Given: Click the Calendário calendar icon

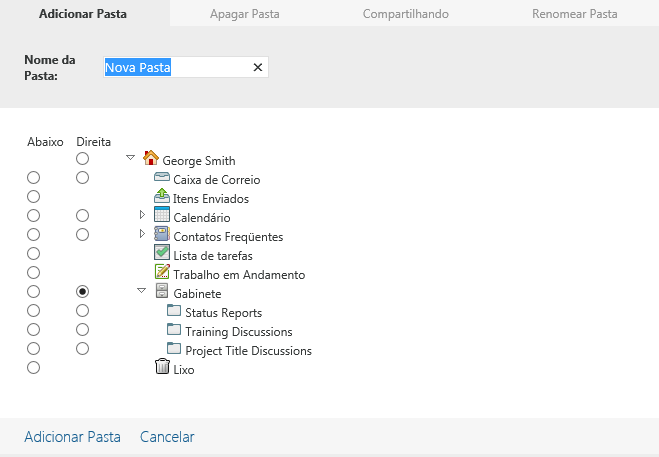Looking at the screenshot, I should [x=162, y=215].
